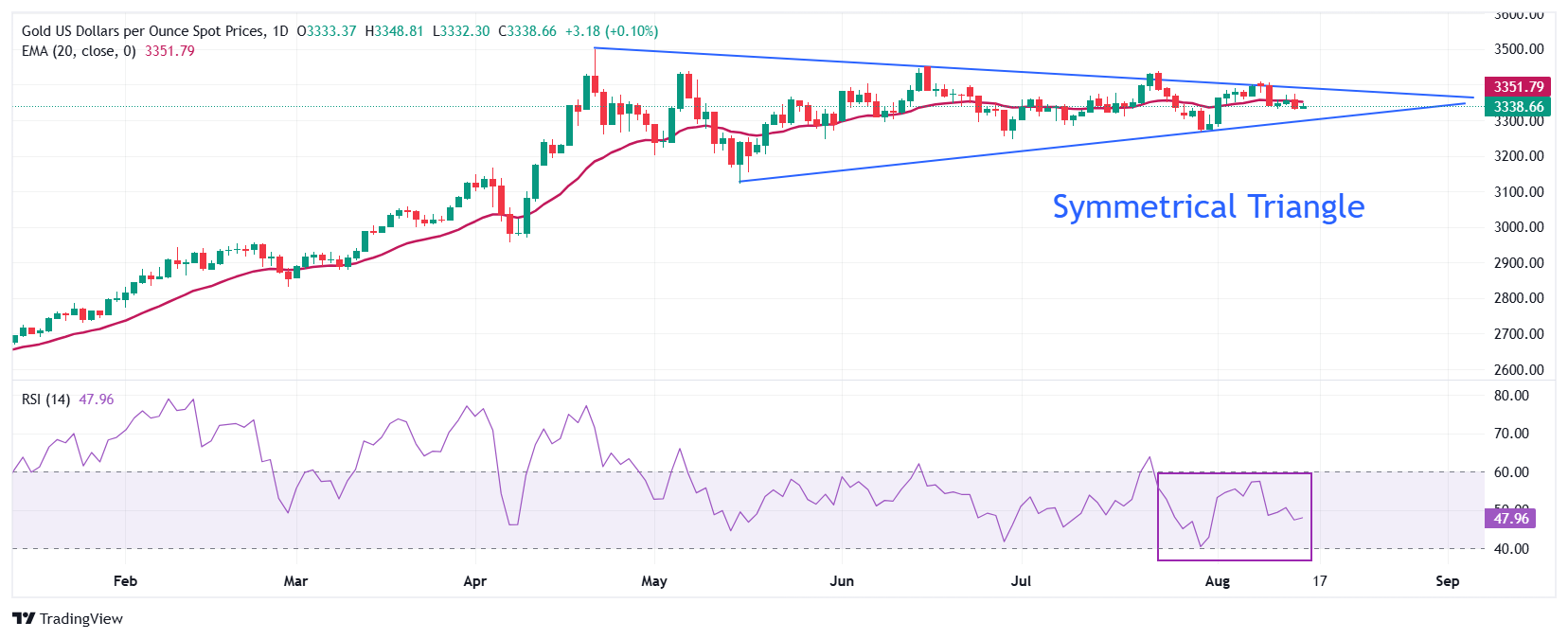
Task: Click the Feb label on time axis
Action: (x=125, y=581)
